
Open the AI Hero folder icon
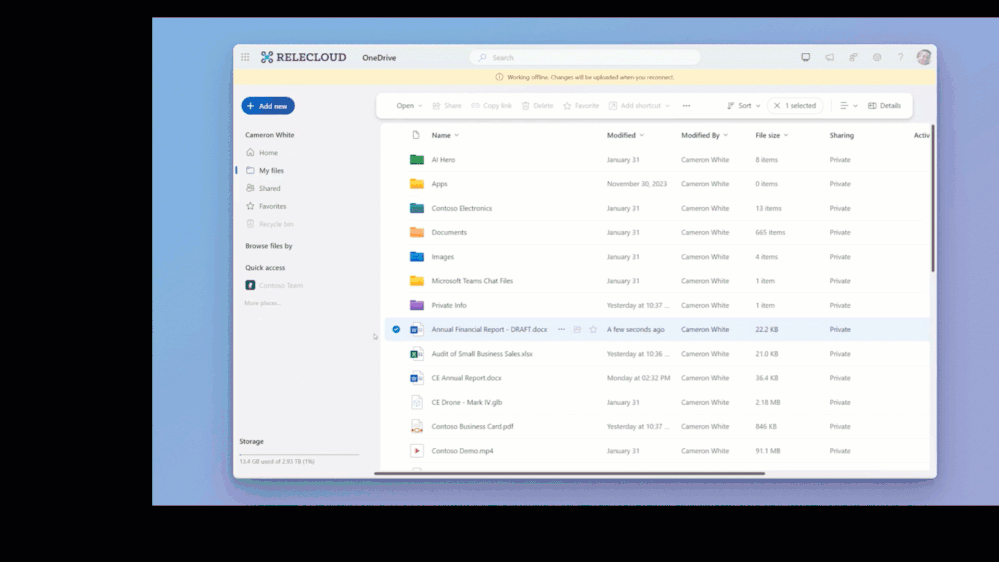[x=417, y=159]
